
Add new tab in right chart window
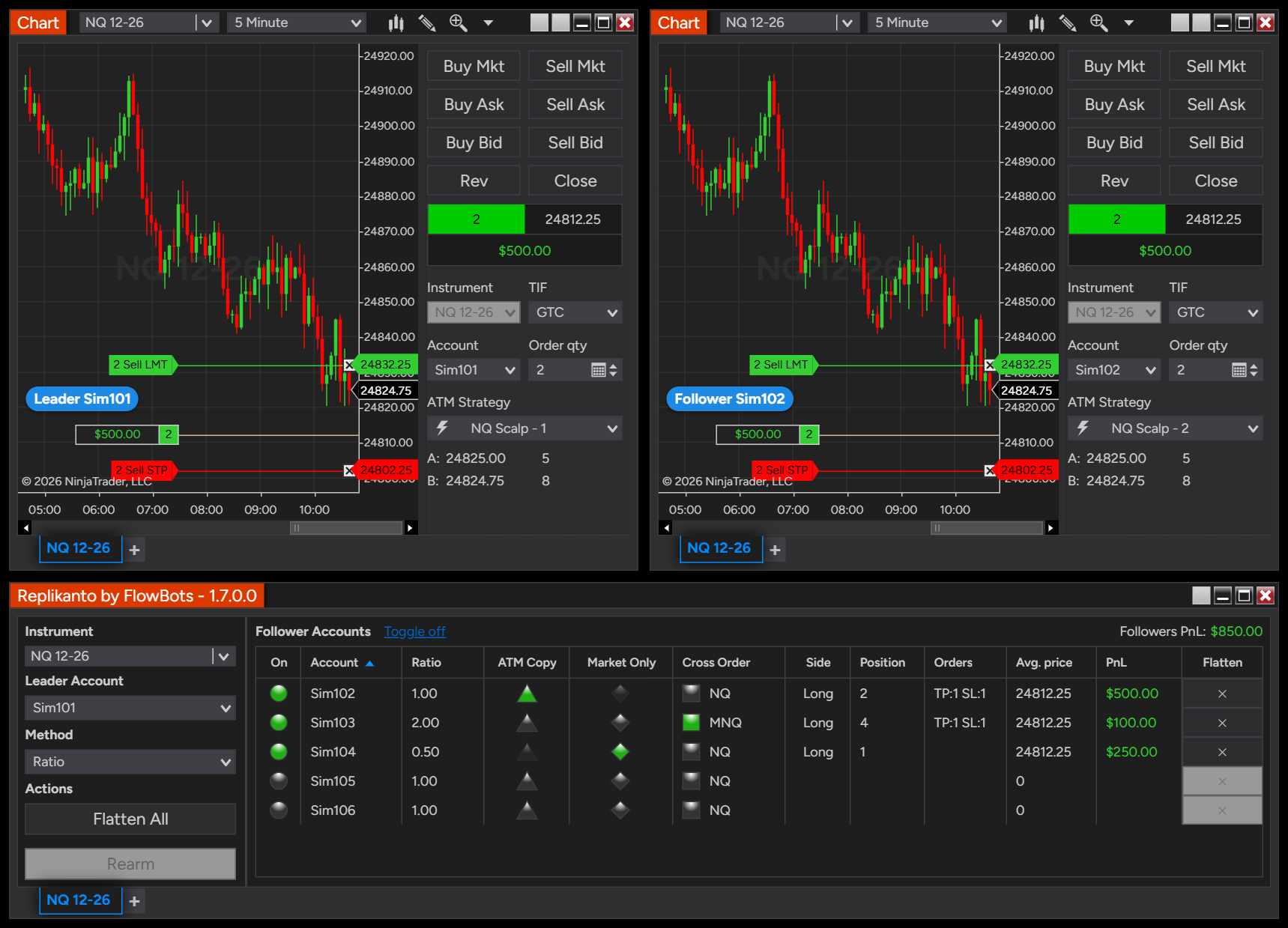click(x=775, y=550)
